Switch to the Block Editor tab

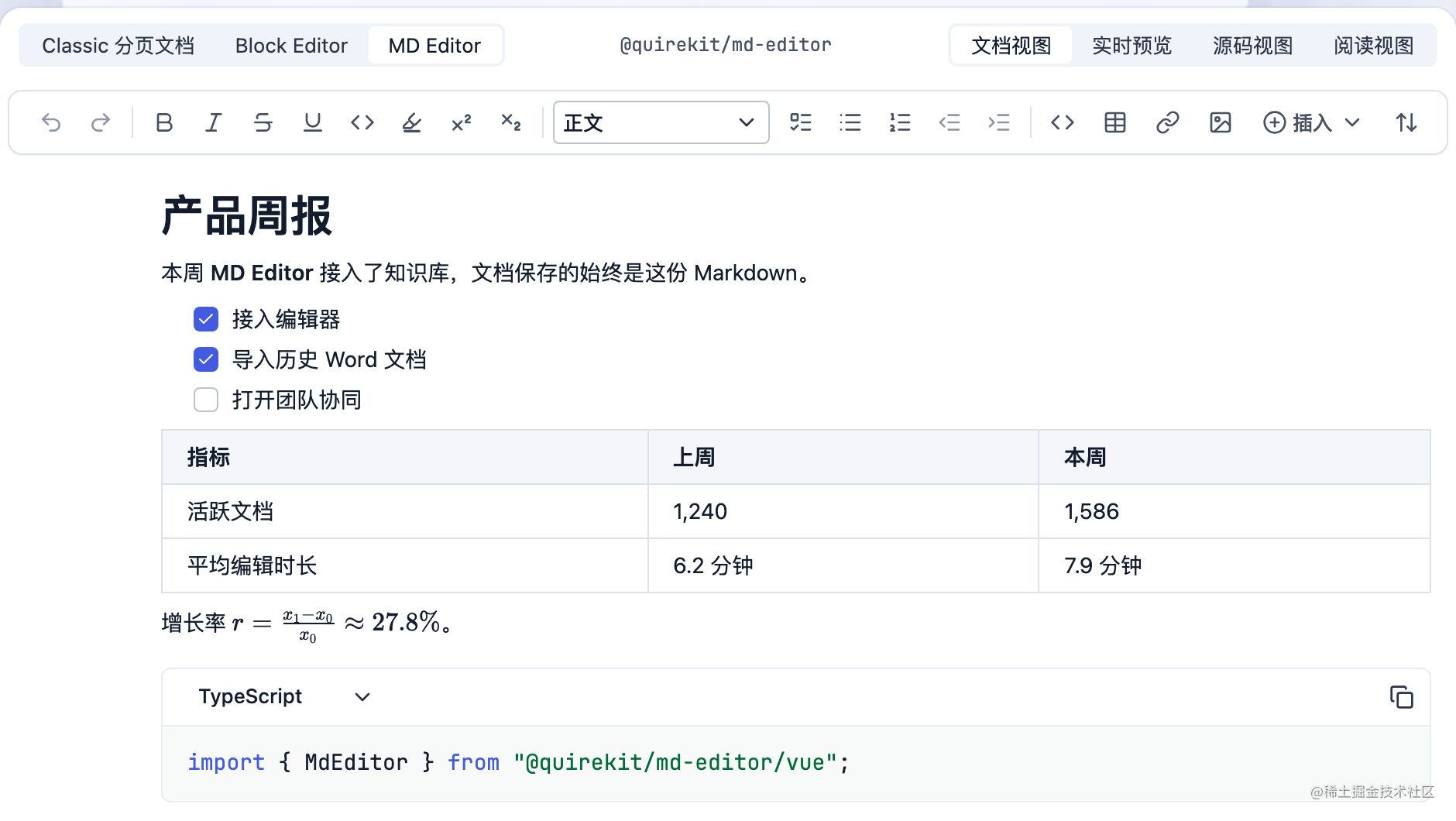(x=291, y=46)
